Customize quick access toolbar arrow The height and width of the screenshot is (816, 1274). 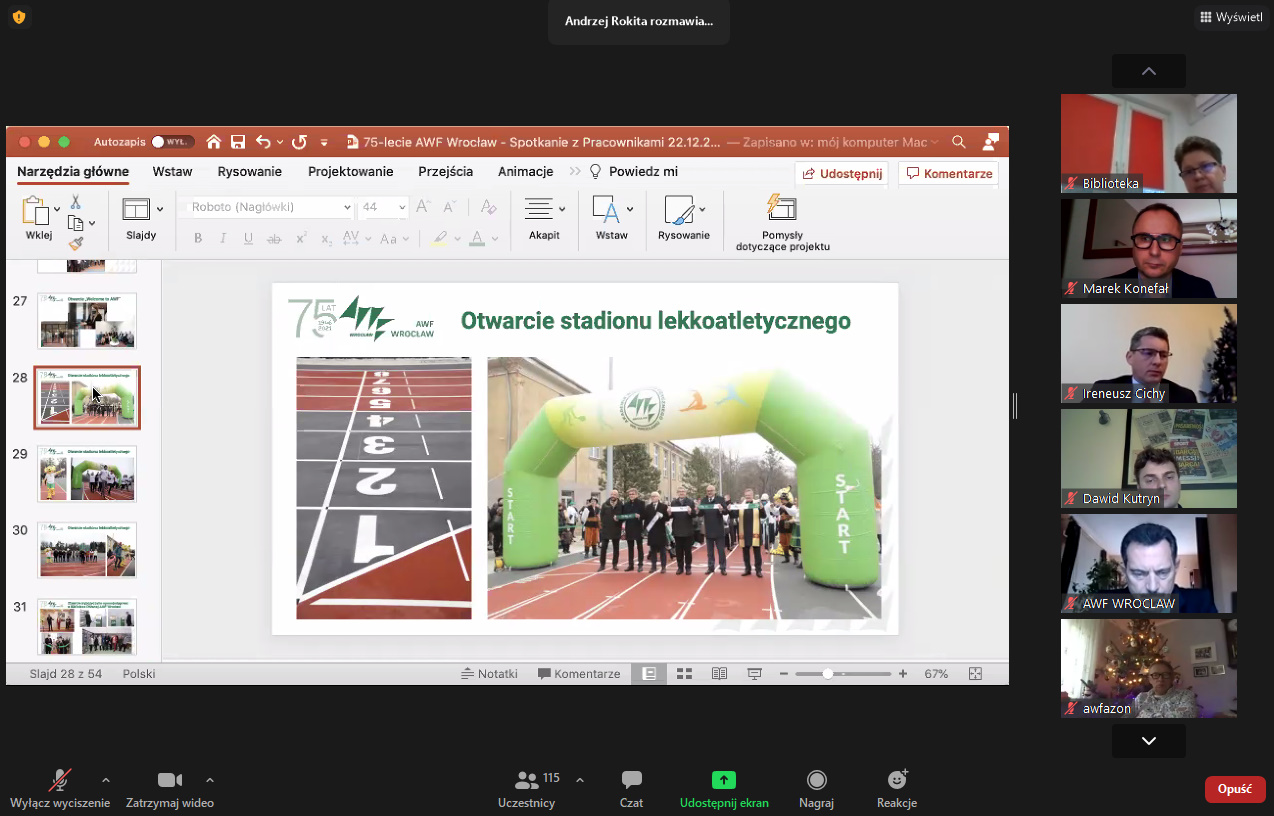[324, 142]
